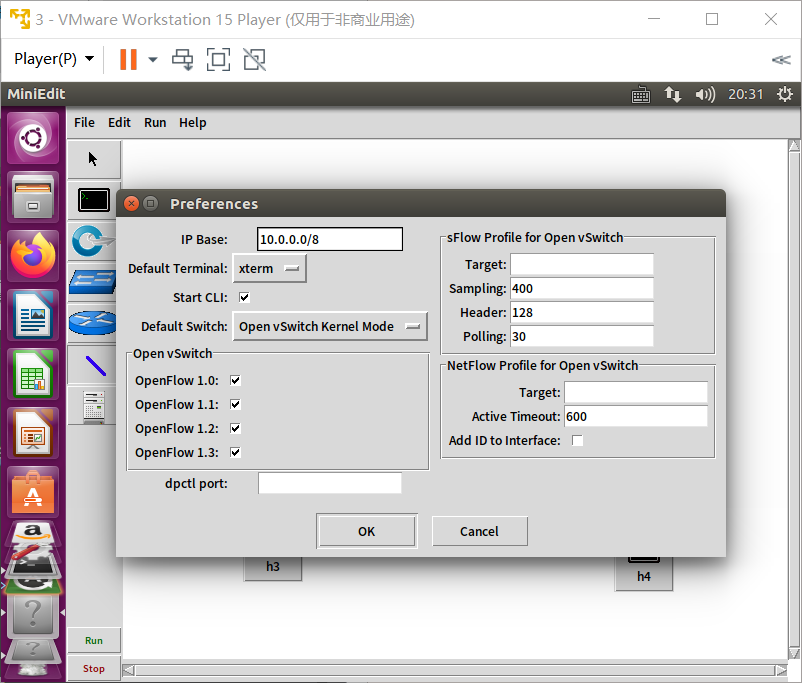Image resolution: width=802 pixels, height=683 pixels.
Task: Click the h4 host node on canvas
Action: (643, 574)
